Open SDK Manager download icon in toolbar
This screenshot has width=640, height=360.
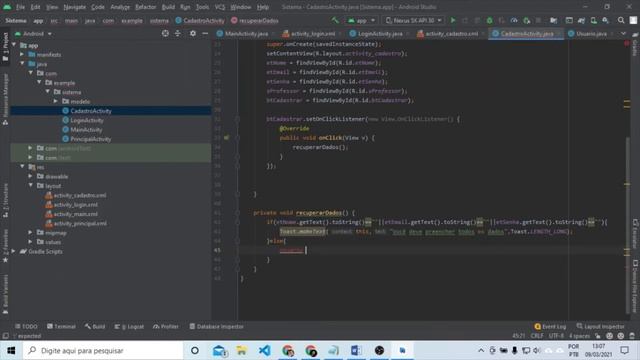(x=605, y=20)
